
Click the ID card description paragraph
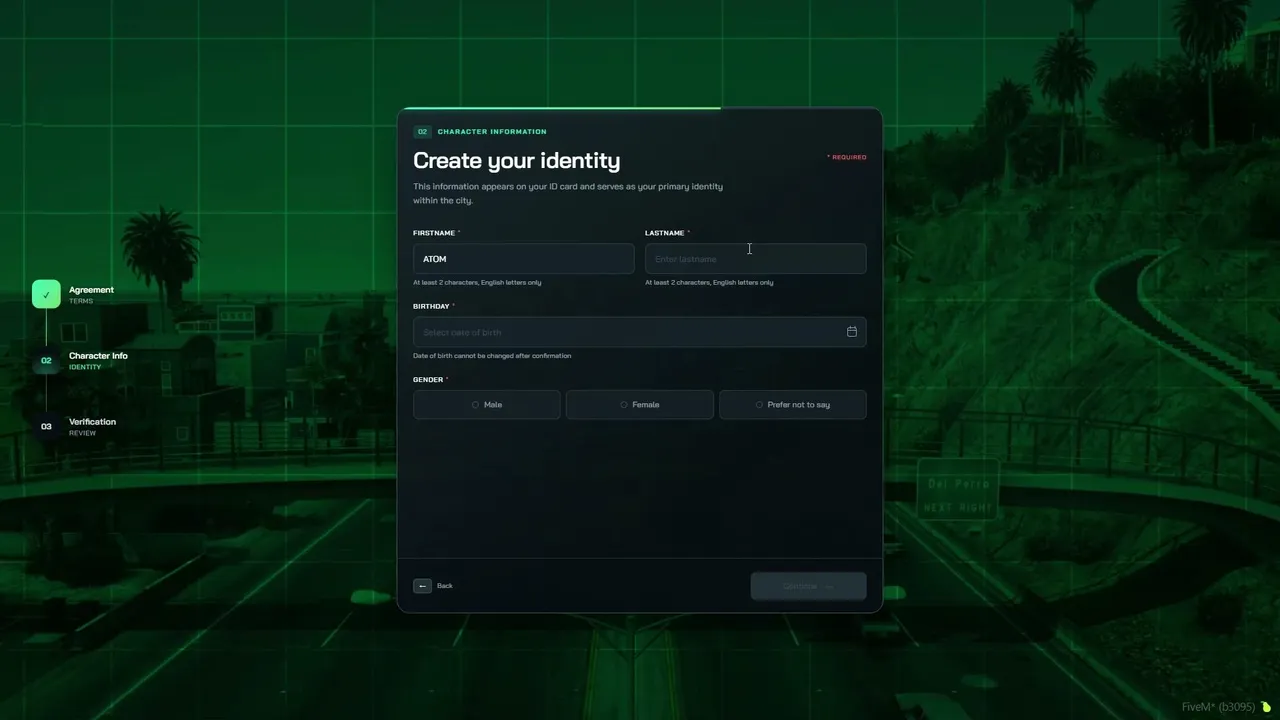[568, 193]
